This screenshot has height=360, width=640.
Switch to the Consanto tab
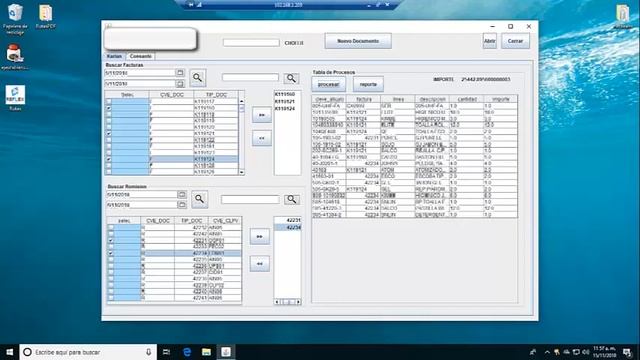coord(141,56)
